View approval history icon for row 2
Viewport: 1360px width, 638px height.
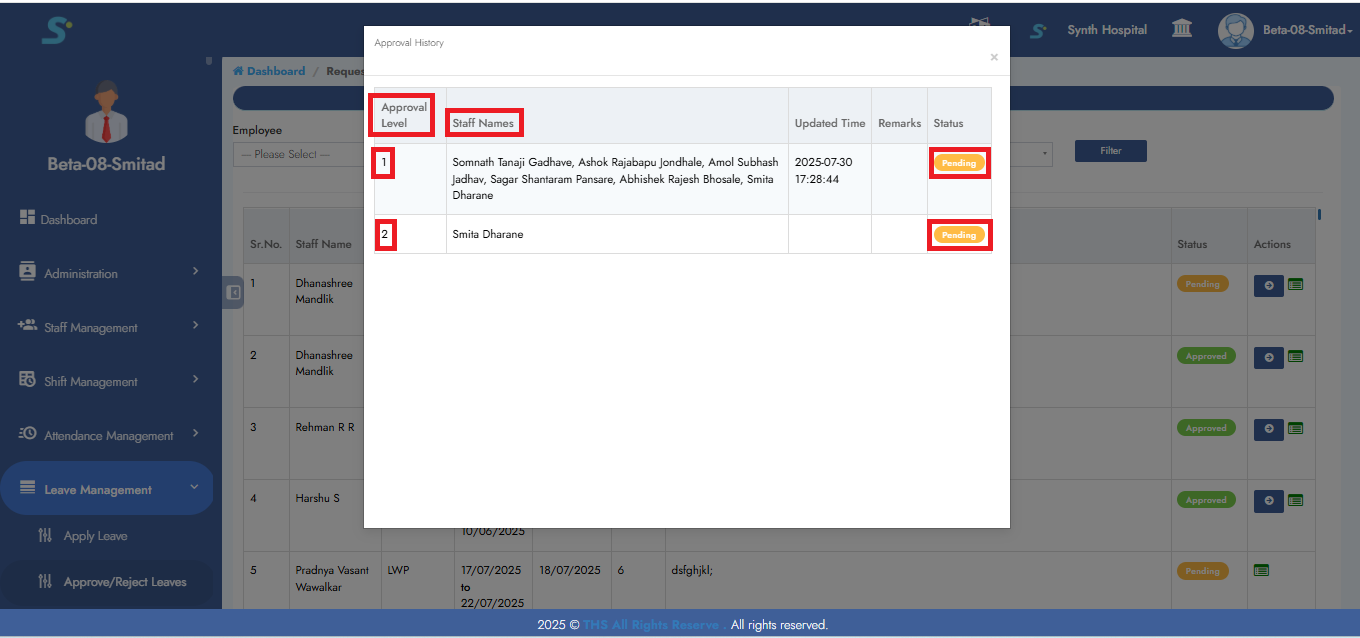(x=1296, y=357)
